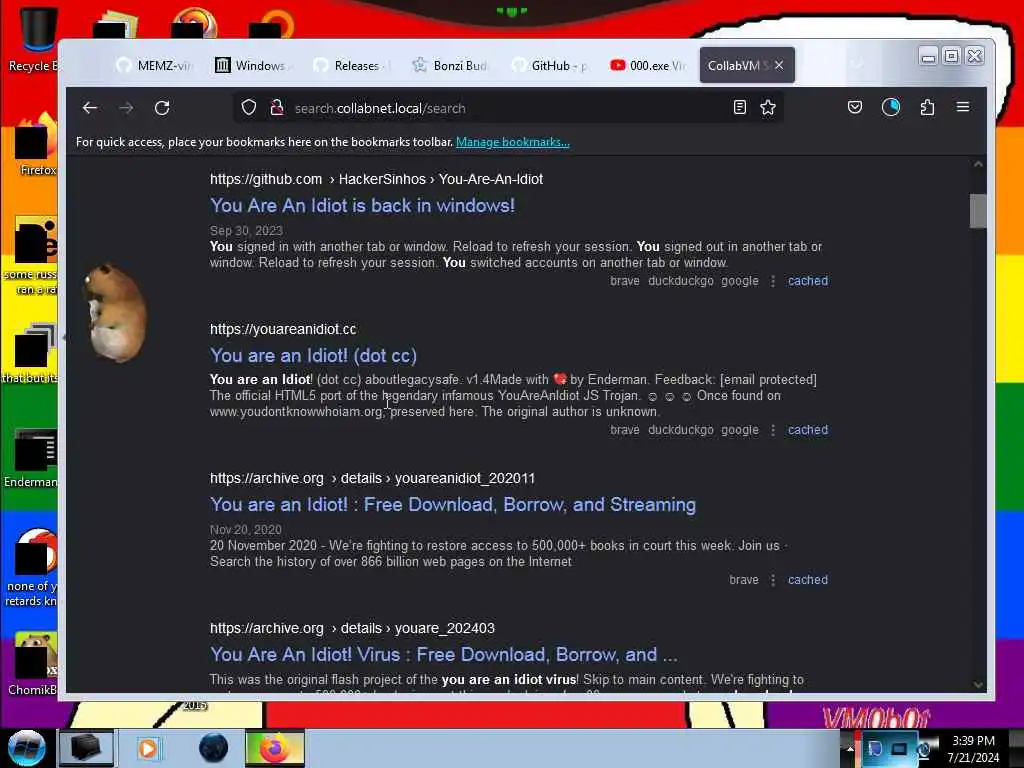Click the scrollbar up arrow
Viewport: 1024px width, 768px height.
pyautogui.click(x=978, y=165)
